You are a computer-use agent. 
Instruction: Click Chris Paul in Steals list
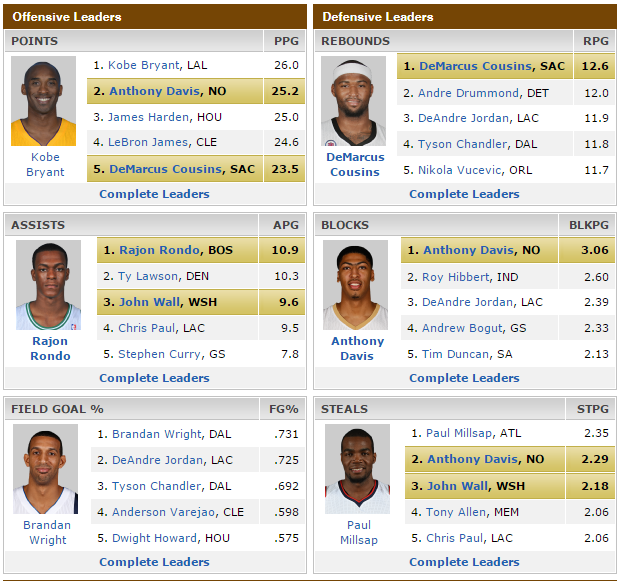[x=455, y=538]
